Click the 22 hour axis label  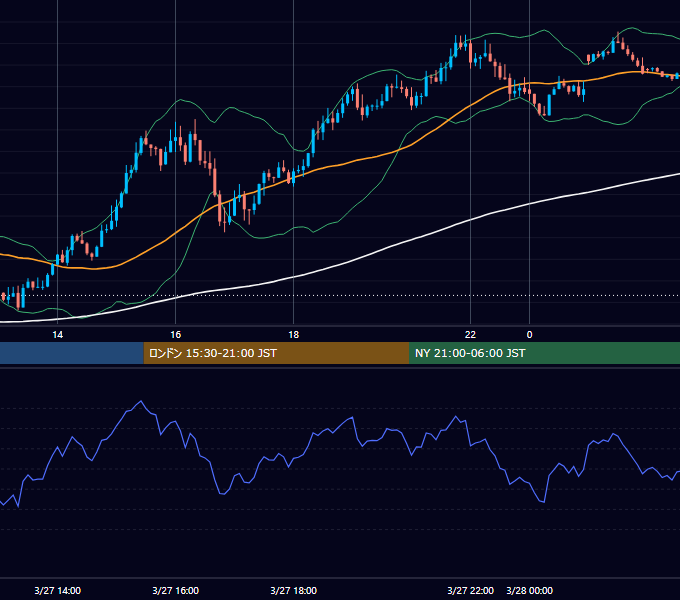470,335
